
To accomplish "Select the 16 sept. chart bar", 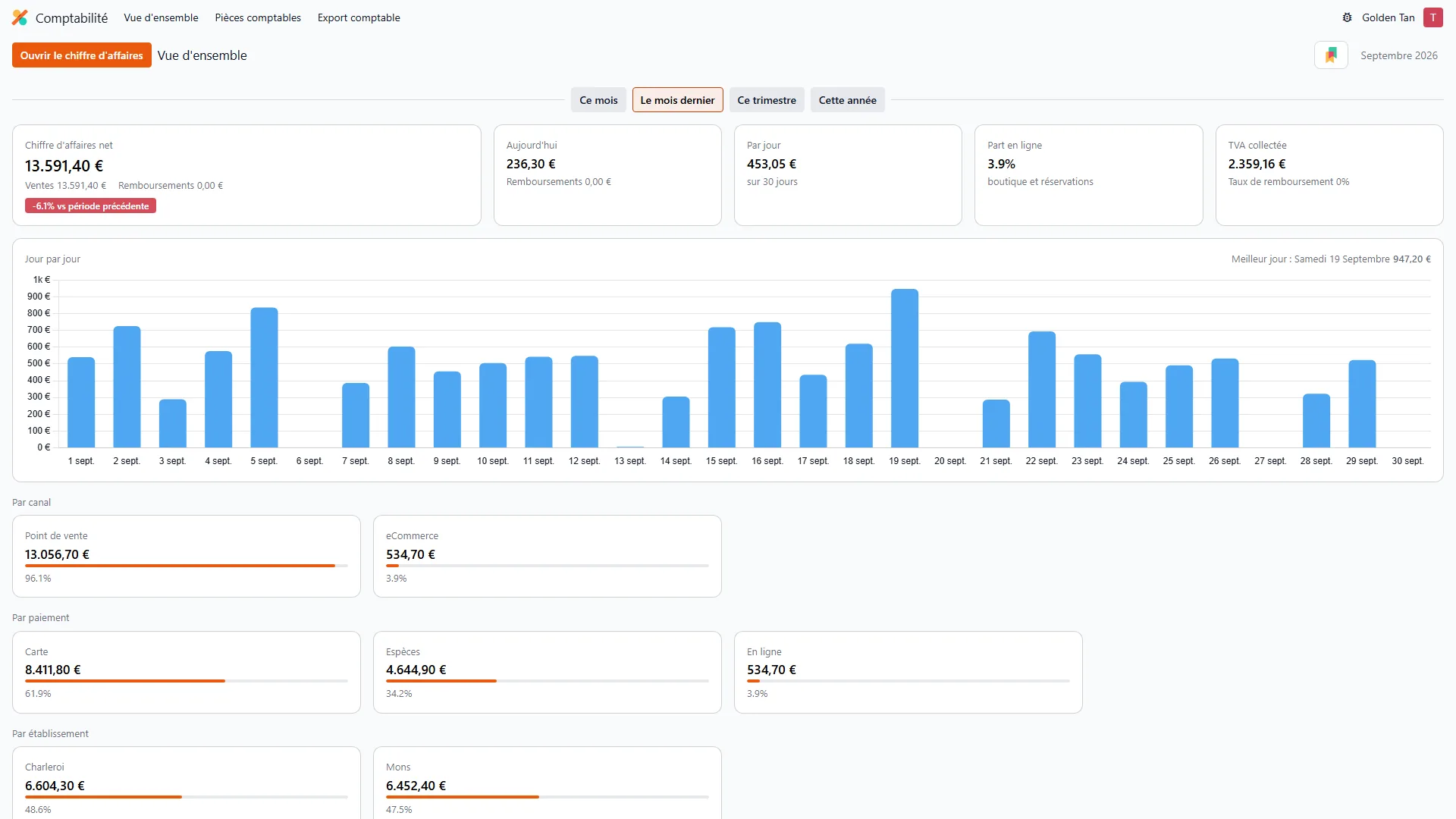I will point(767,385).
